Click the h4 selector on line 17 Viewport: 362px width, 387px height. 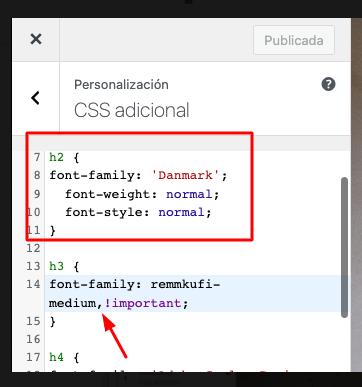(x=56, y=357)
